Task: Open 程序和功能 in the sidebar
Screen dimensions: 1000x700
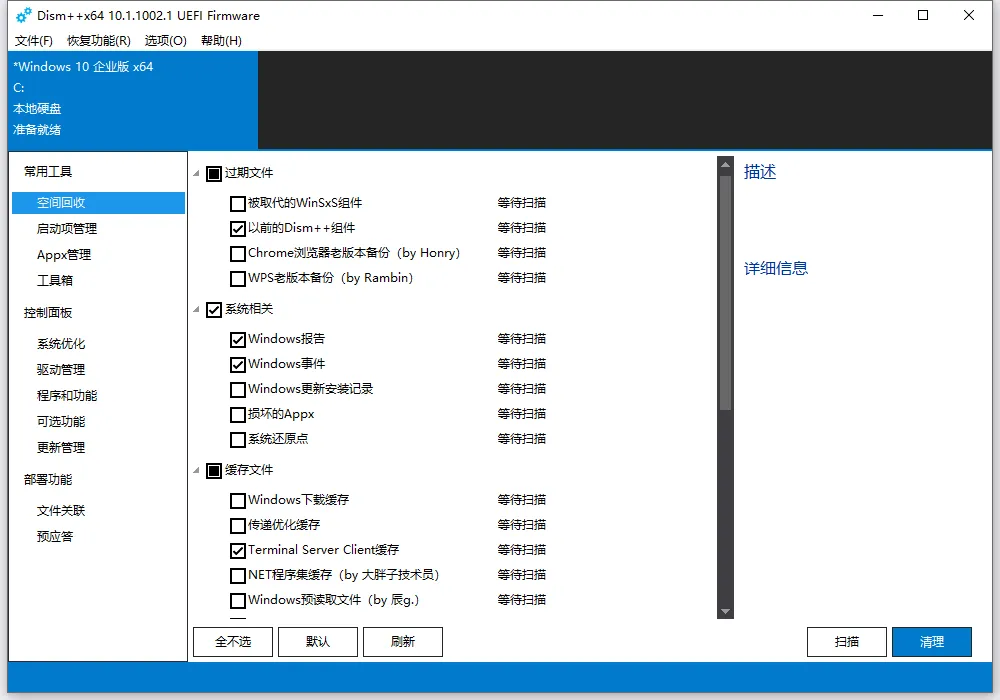Action: click(67, 395)
